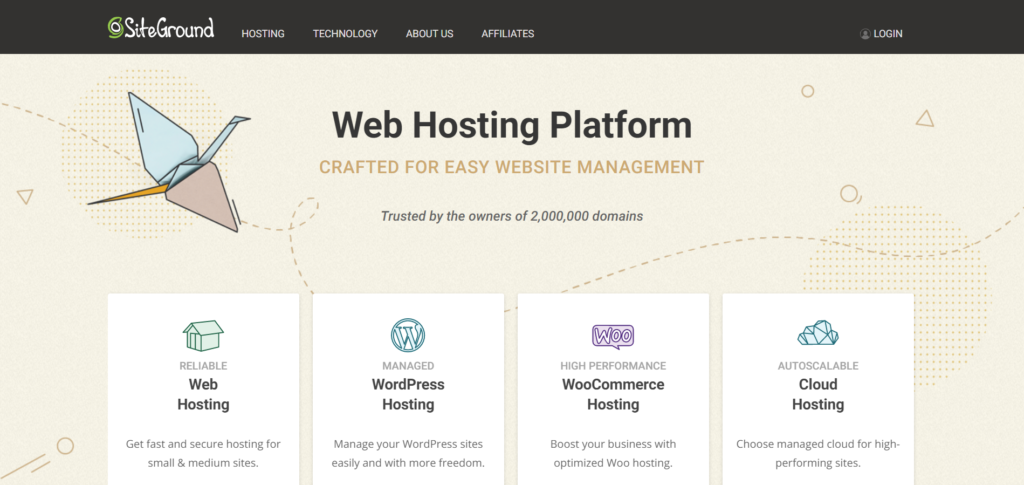Open the ABOUT US menu

click(430, 34)
